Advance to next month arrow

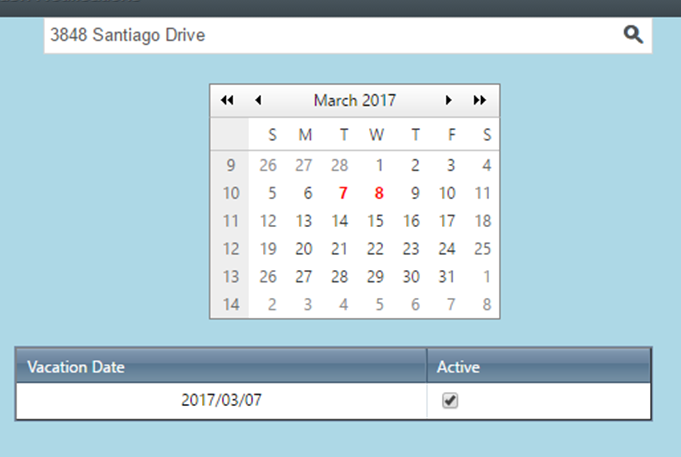pyautogui.click(x=449, y=100)
